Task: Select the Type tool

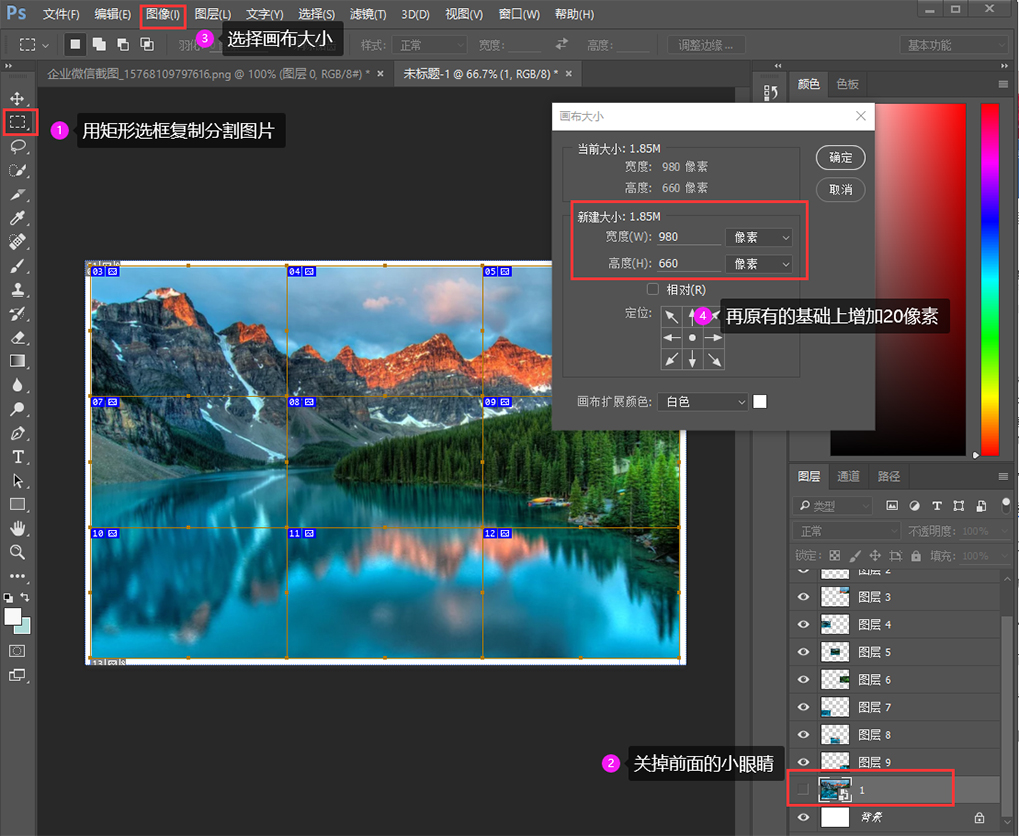Action: tap(17, 457)
